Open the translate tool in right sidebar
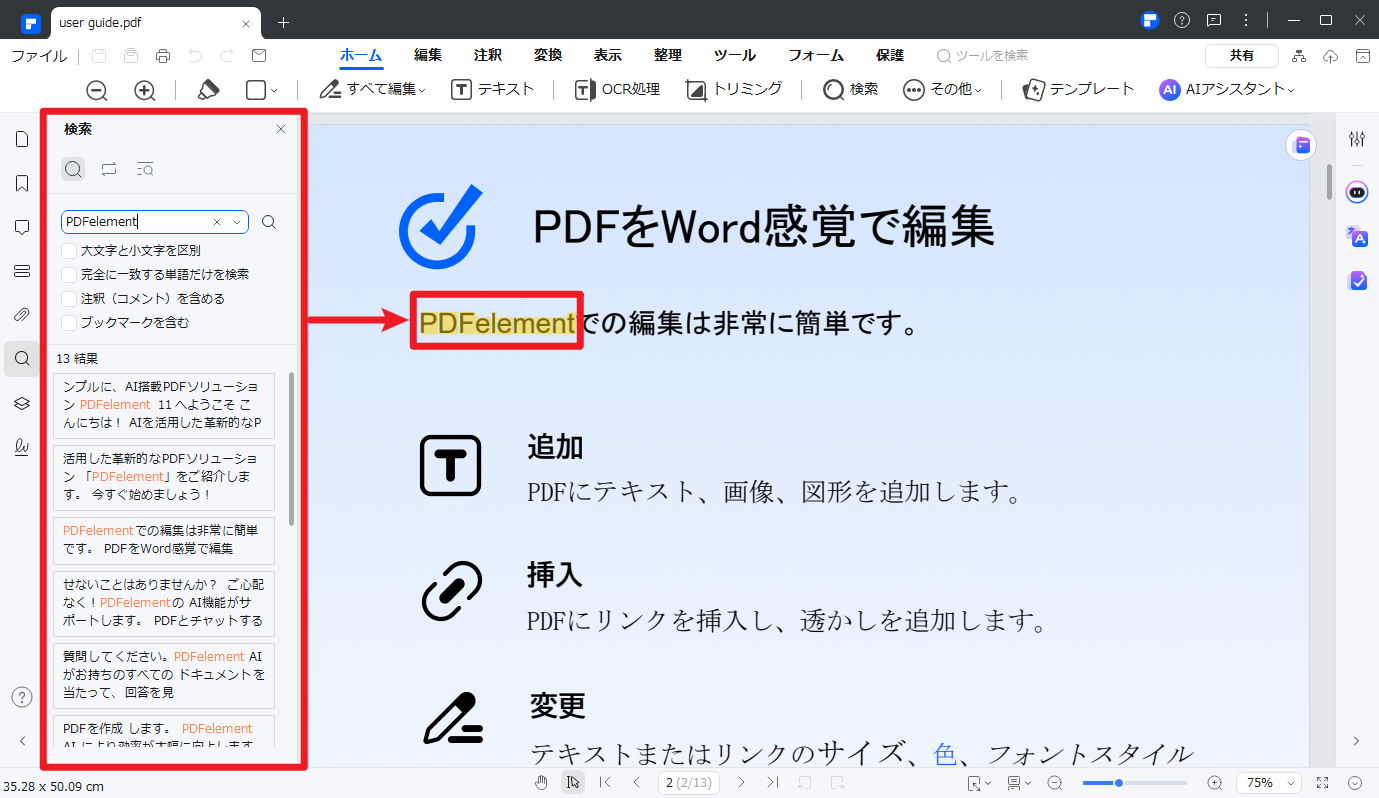Screen dimensions: 1379x798 coord(1357,236)
